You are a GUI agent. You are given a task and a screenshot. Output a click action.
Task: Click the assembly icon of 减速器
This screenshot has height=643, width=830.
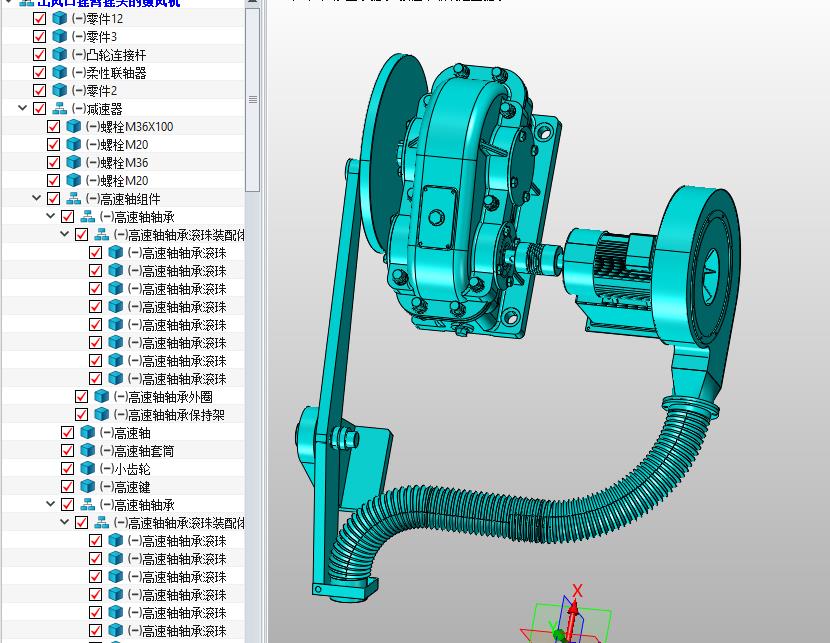59,108
